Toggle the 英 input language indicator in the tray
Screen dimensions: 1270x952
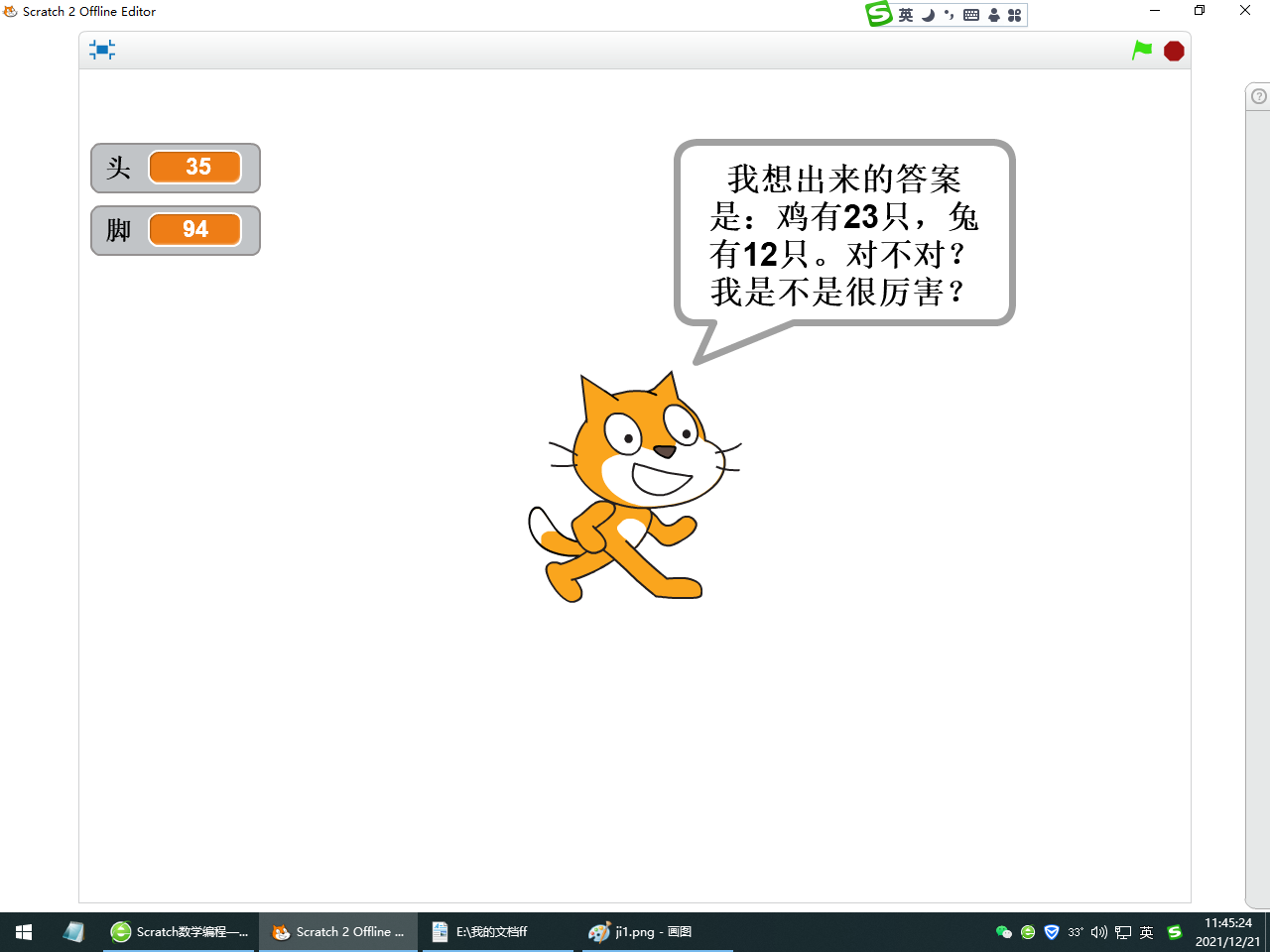coord(1147,932)
